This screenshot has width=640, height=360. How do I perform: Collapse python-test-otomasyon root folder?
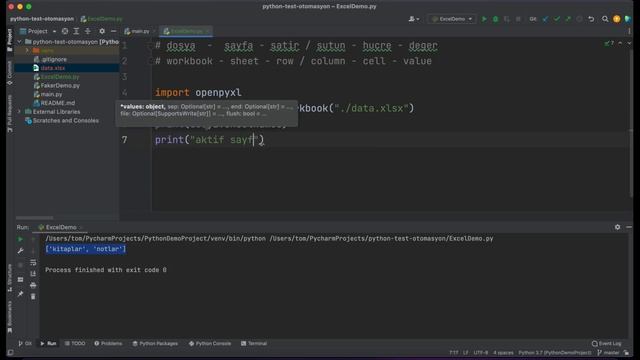click(x=19, y=42)
